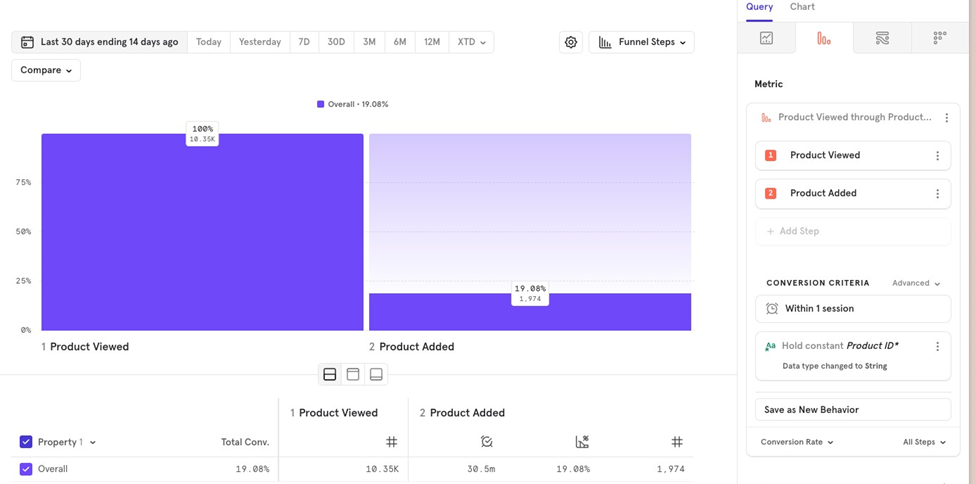The height and width of the screenshot is (484, 976).
Task: Uncheck the Overall row checkbox
Action: click(26, 469)
